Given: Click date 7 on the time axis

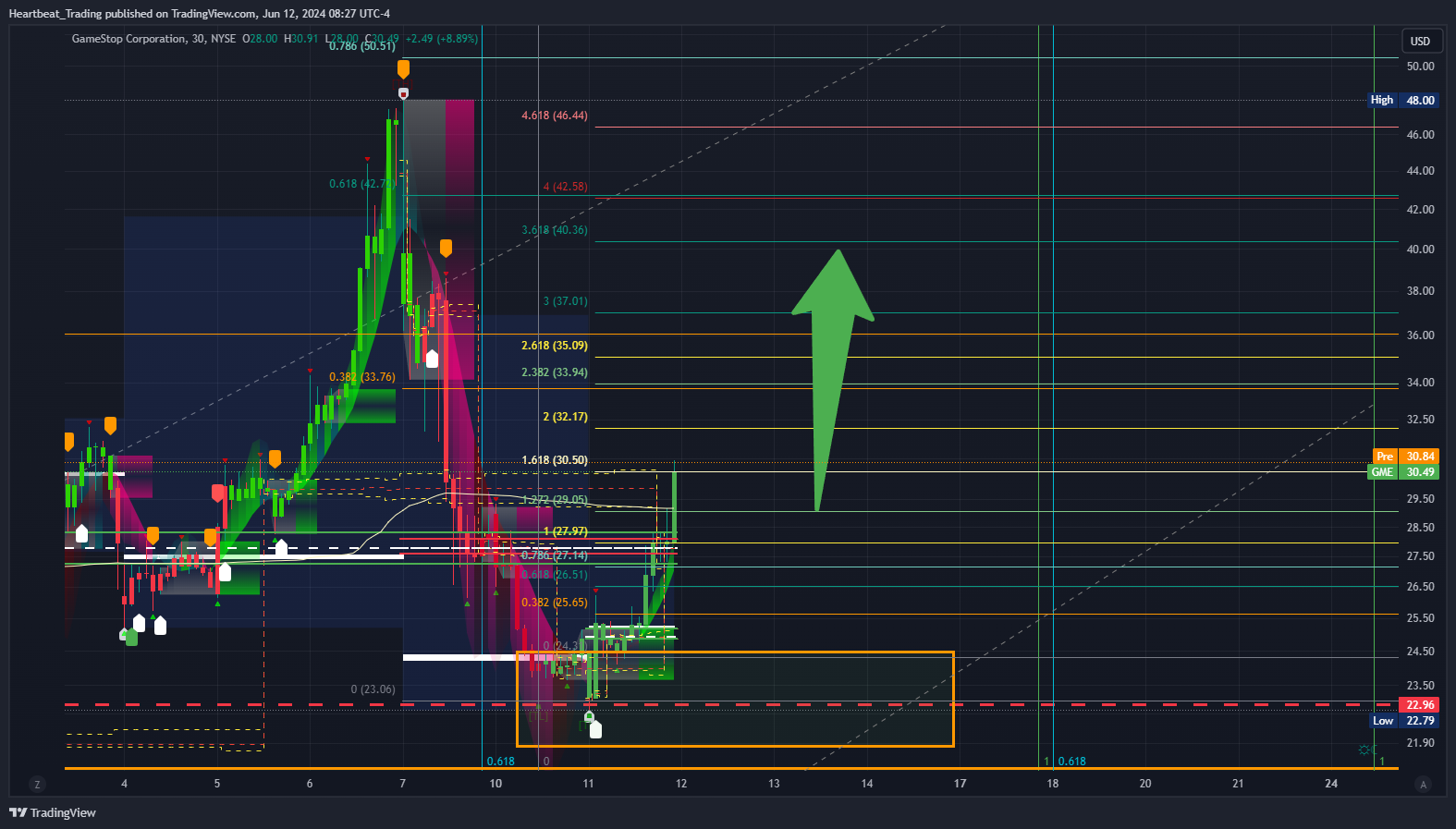Looking at the screenshot, I should pyautogui.click(x=402, y=784).
